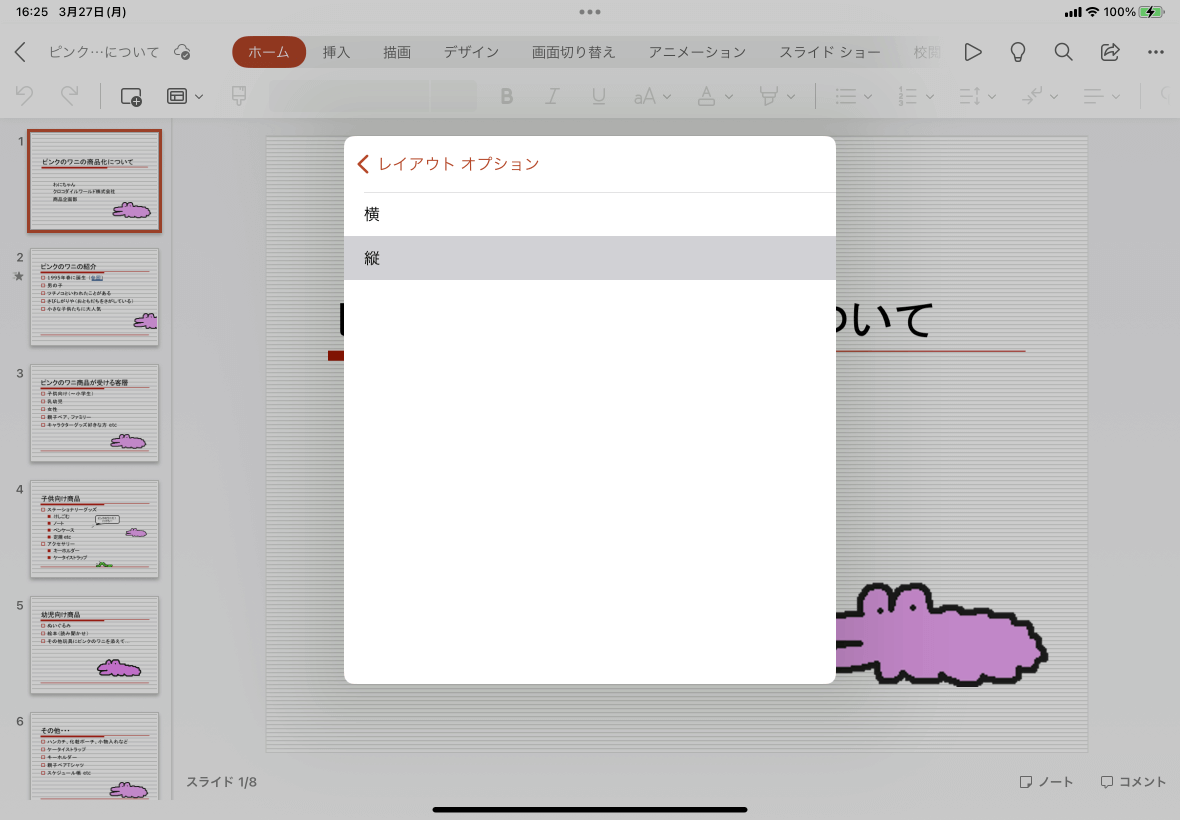Tap the Wi-Fi icon in status bar
The width and height of the screenshot is (1180, 820).
pyautogui.click(x=1093, y=12)
